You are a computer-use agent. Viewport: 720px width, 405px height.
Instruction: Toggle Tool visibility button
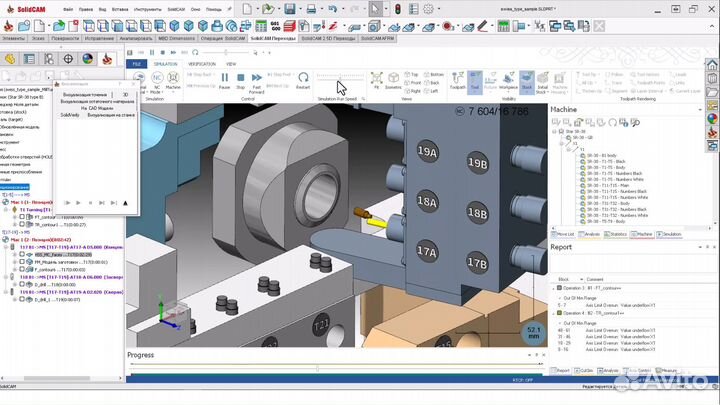[475, 79]
